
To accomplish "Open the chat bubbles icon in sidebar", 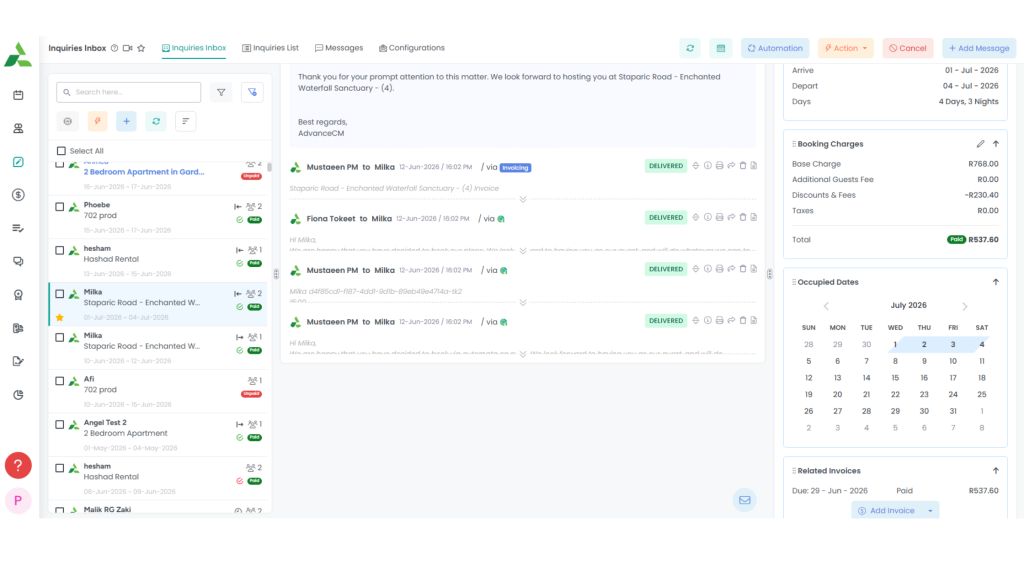I will [18, 261].
